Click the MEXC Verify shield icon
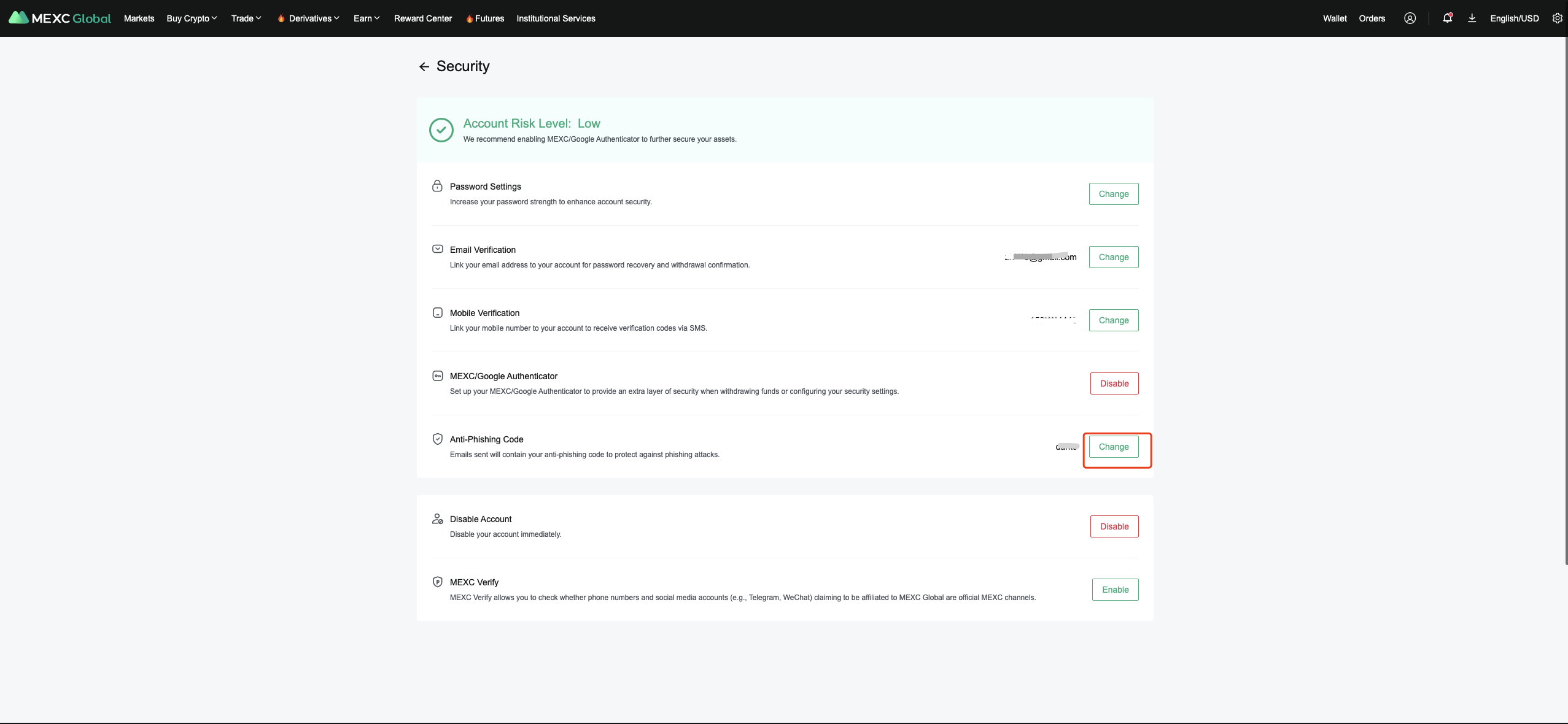This screenshot has height=724, width=1568. pos(437,582)
